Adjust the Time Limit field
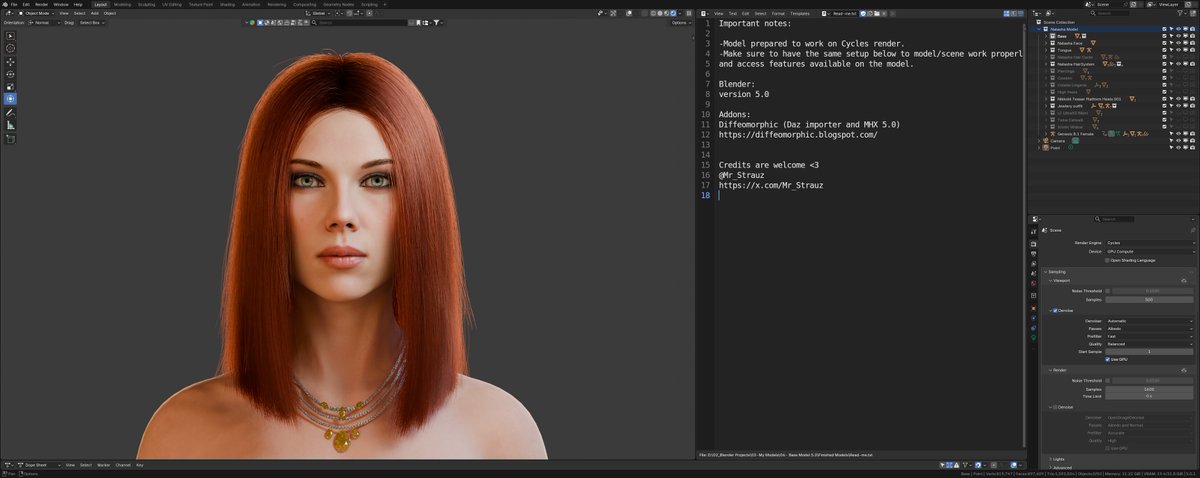 click(1150, 396)
